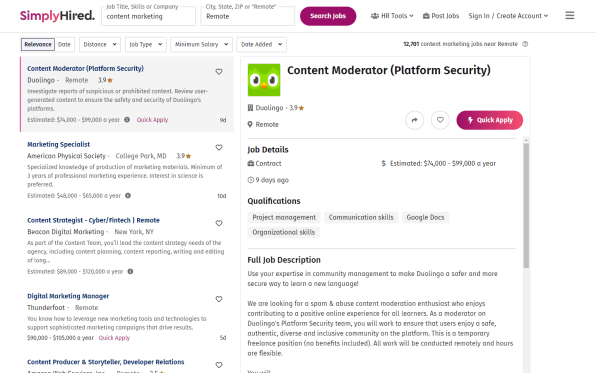Save the Marketing Specialist job with heart
This screenshot has height=373, width=596.
[x=219, y=147]
